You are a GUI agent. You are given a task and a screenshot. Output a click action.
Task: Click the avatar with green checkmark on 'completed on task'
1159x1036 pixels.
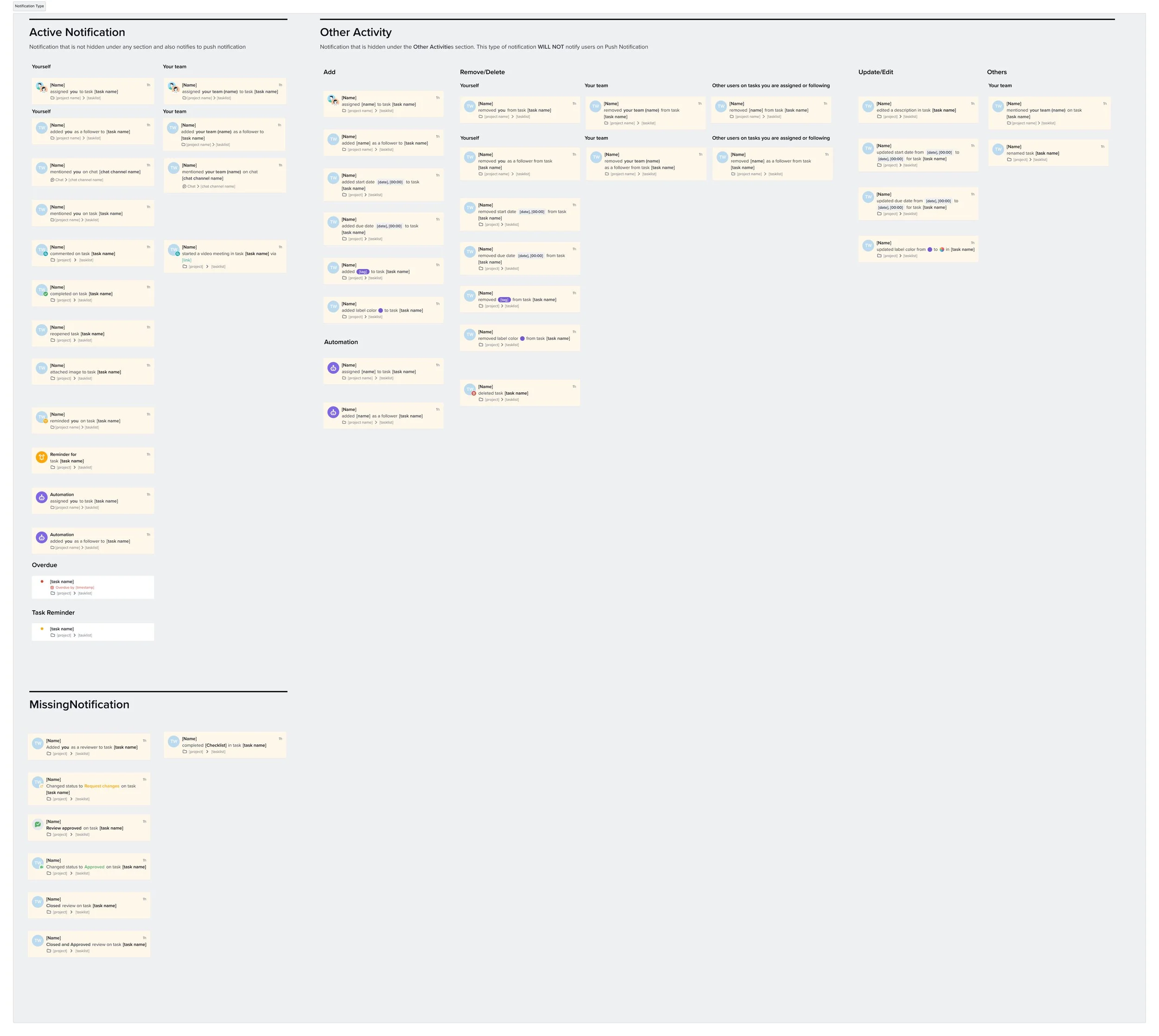(42, 290)
